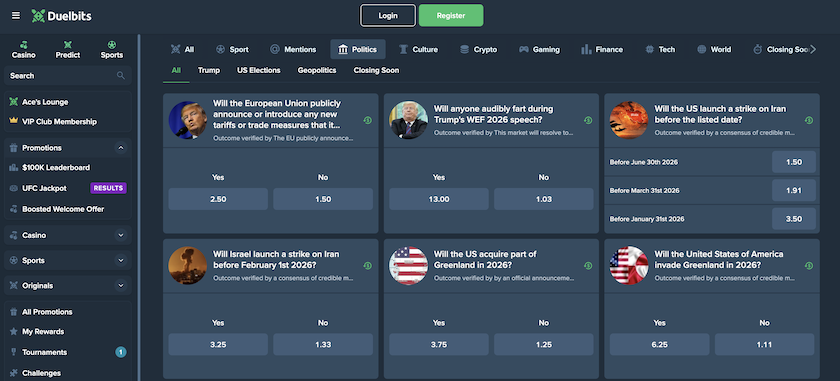
Task: Click green clock icon on US strike Iran card
Action: click(809, 121)
